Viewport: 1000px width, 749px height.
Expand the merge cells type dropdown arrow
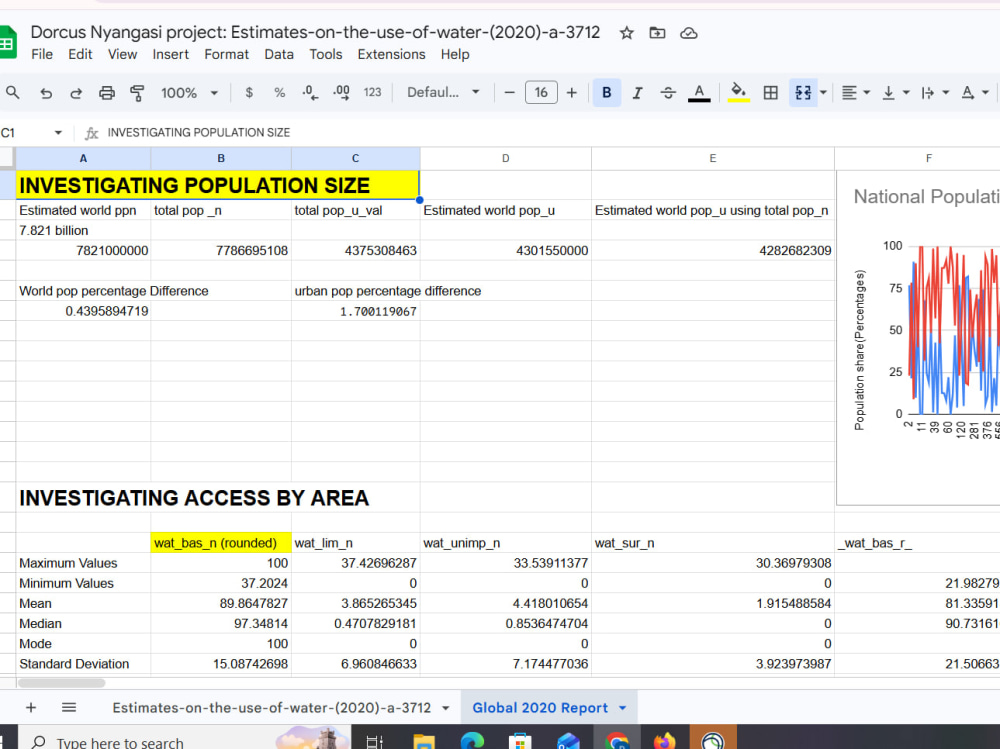coord(823,93)
